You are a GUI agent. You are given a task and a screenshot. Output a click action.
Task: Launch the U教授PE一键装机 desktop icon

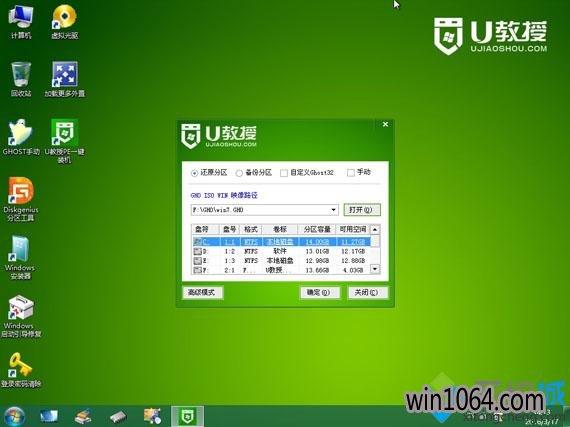point(64,141)
